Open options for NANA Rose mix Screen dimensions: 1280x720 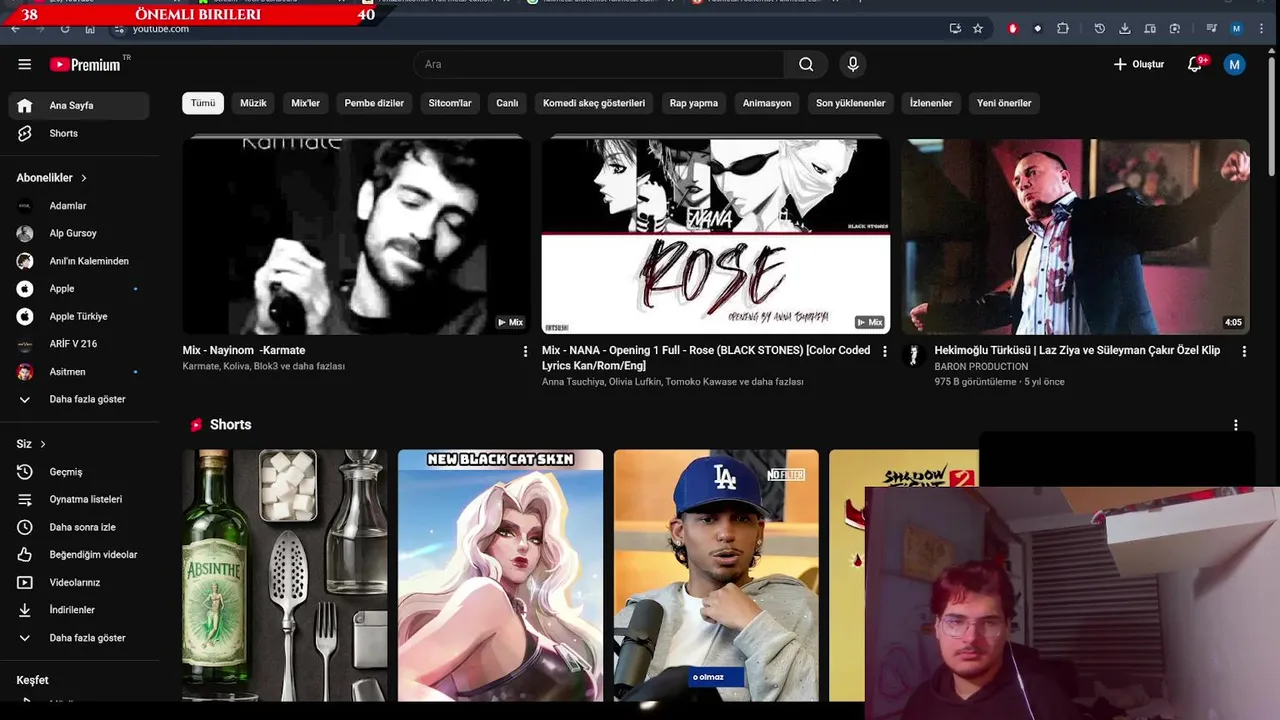tap(884, 351)
